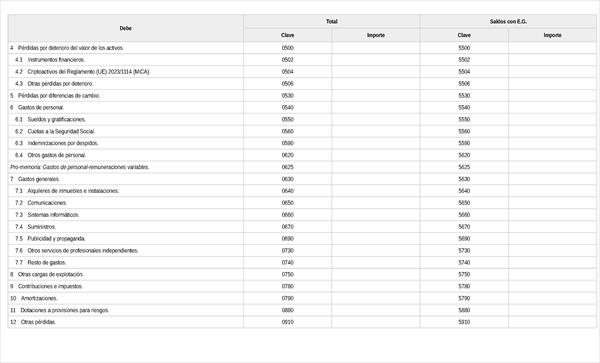
Task: Select the Importe field beside clave 5910
Action: coord(552,322)
